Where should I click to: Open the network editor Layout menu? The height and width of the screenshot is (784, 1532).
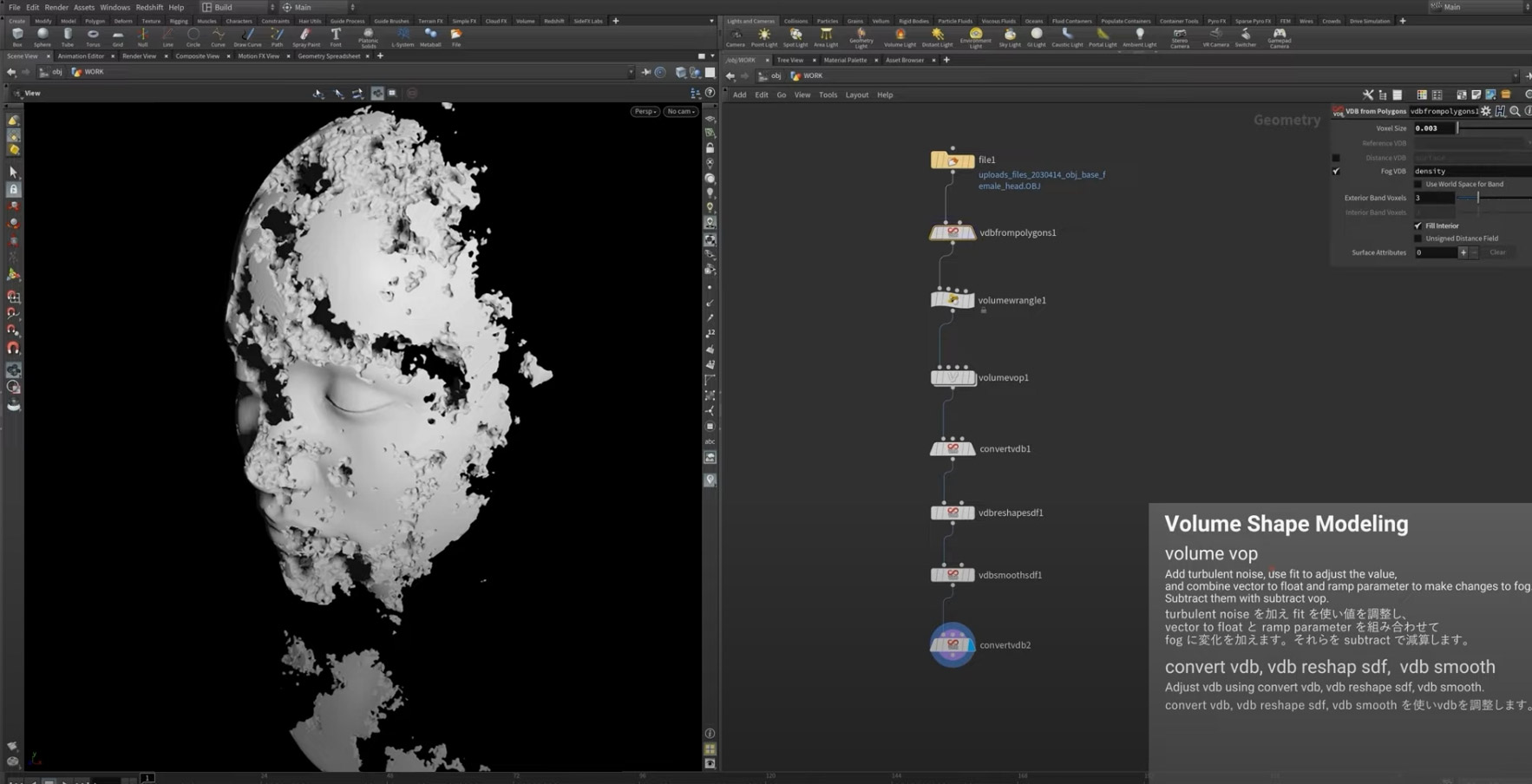click(x=857, y=95)
